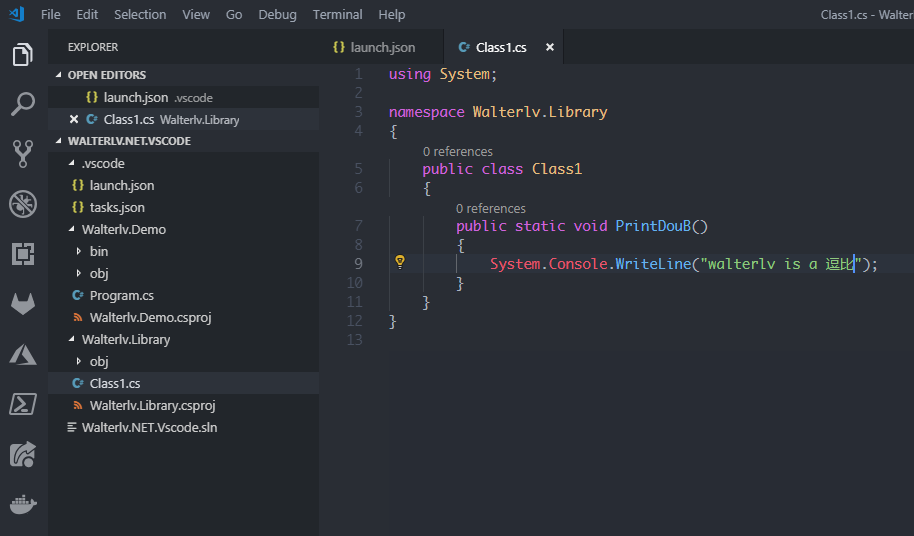Close Class1.cs in Open Editors list
The image size is (914, 536).
[x=73, y=119]
